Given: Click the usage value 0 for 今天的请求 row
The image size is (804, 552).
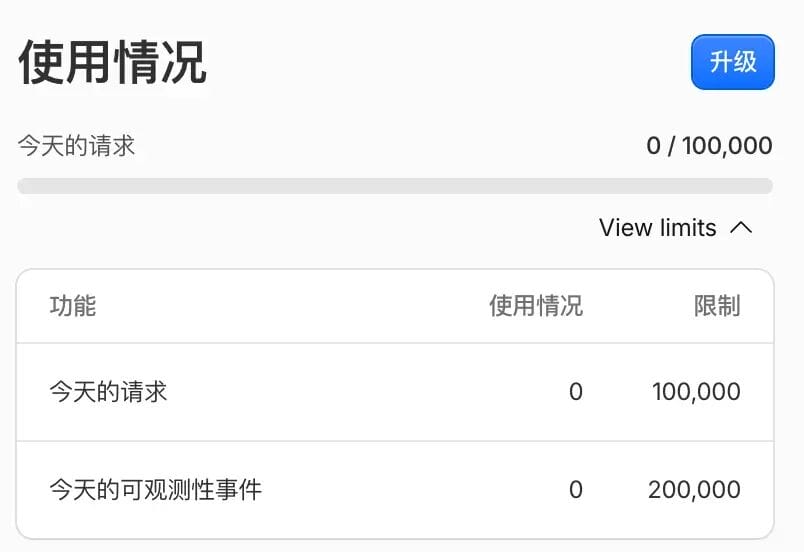Looking at the screenshot, I should [576, 392].
